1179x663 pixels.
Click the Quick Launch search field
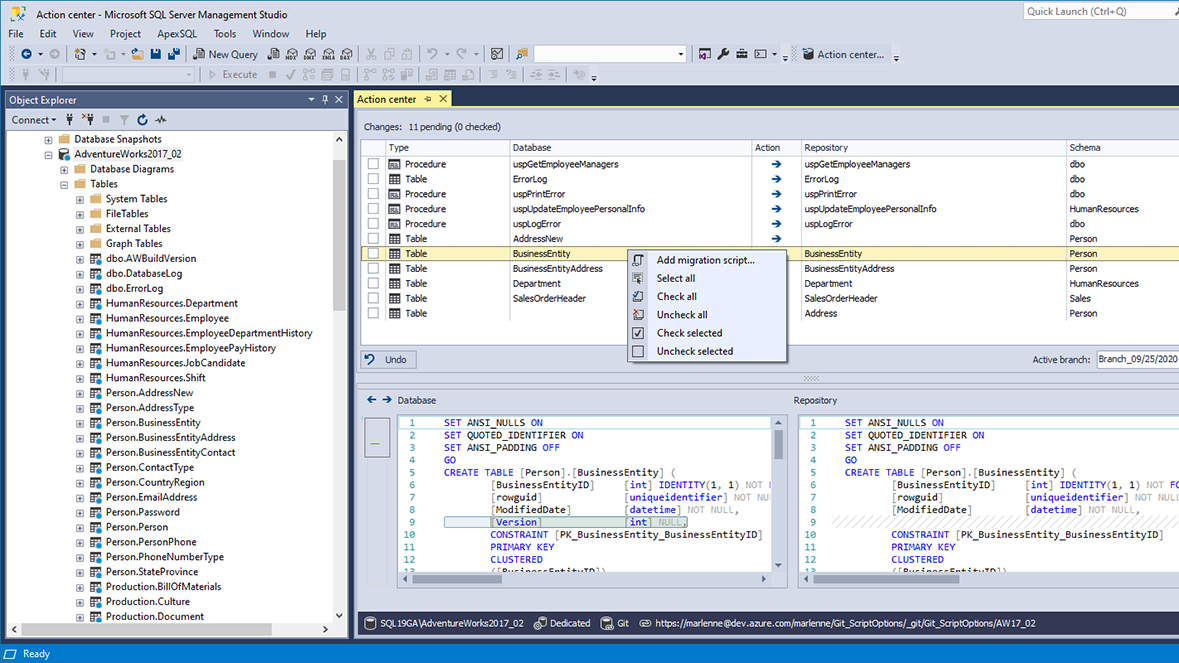(1101, 11)
